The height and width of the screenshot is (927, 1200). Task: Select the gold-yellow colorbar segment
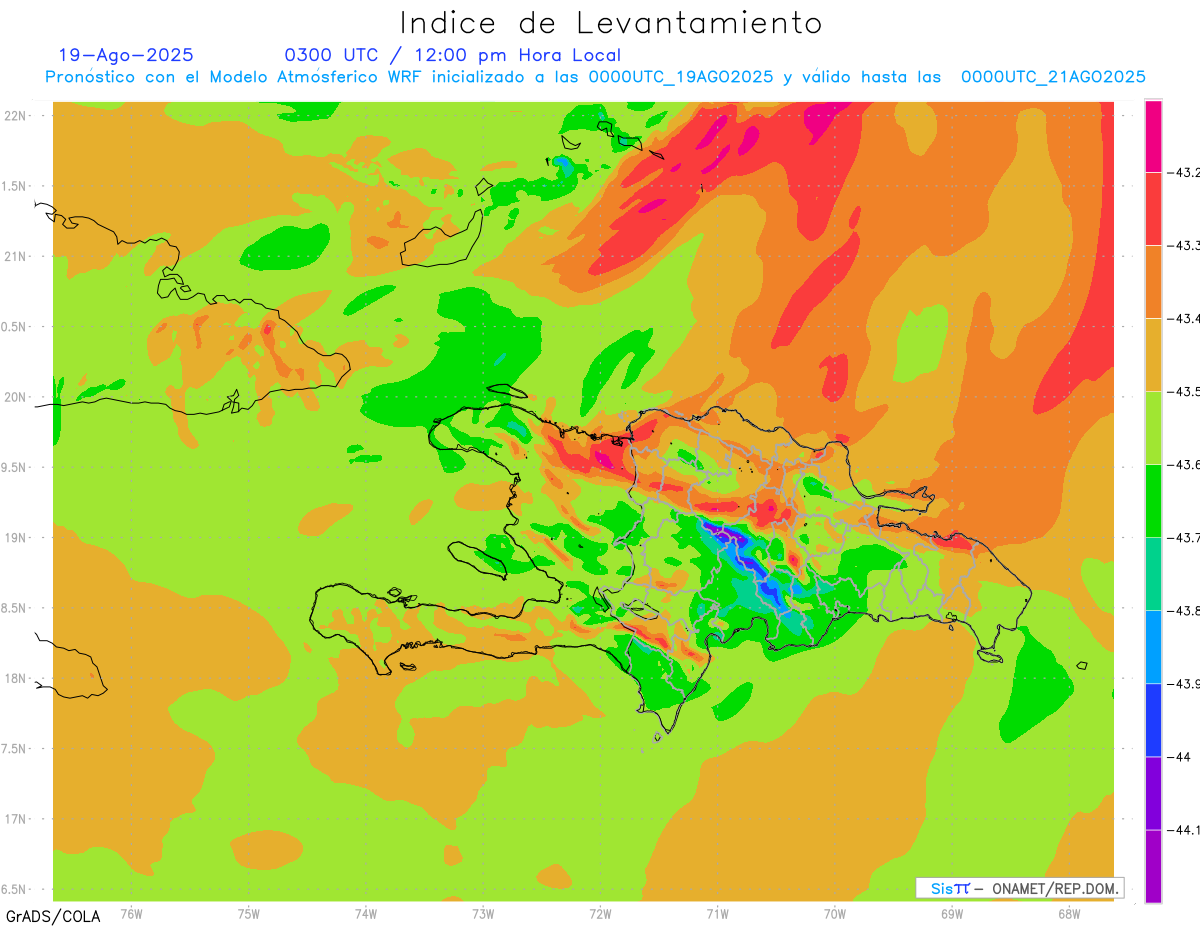1153,355
